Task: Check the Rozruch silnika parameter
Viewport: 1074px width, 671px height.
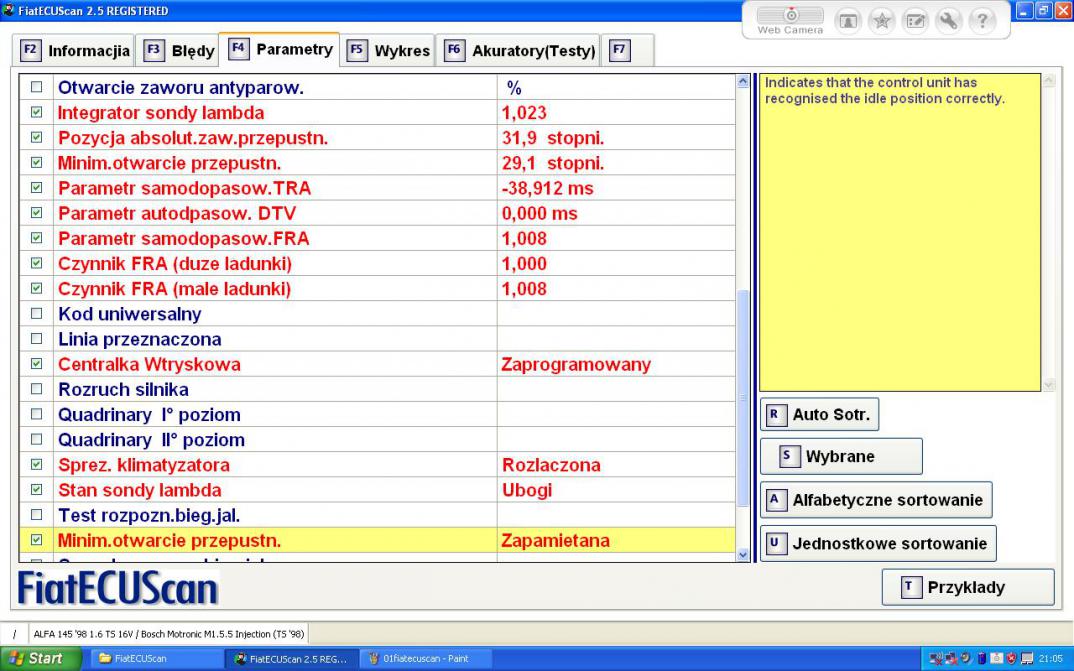Action: [37, 389]
